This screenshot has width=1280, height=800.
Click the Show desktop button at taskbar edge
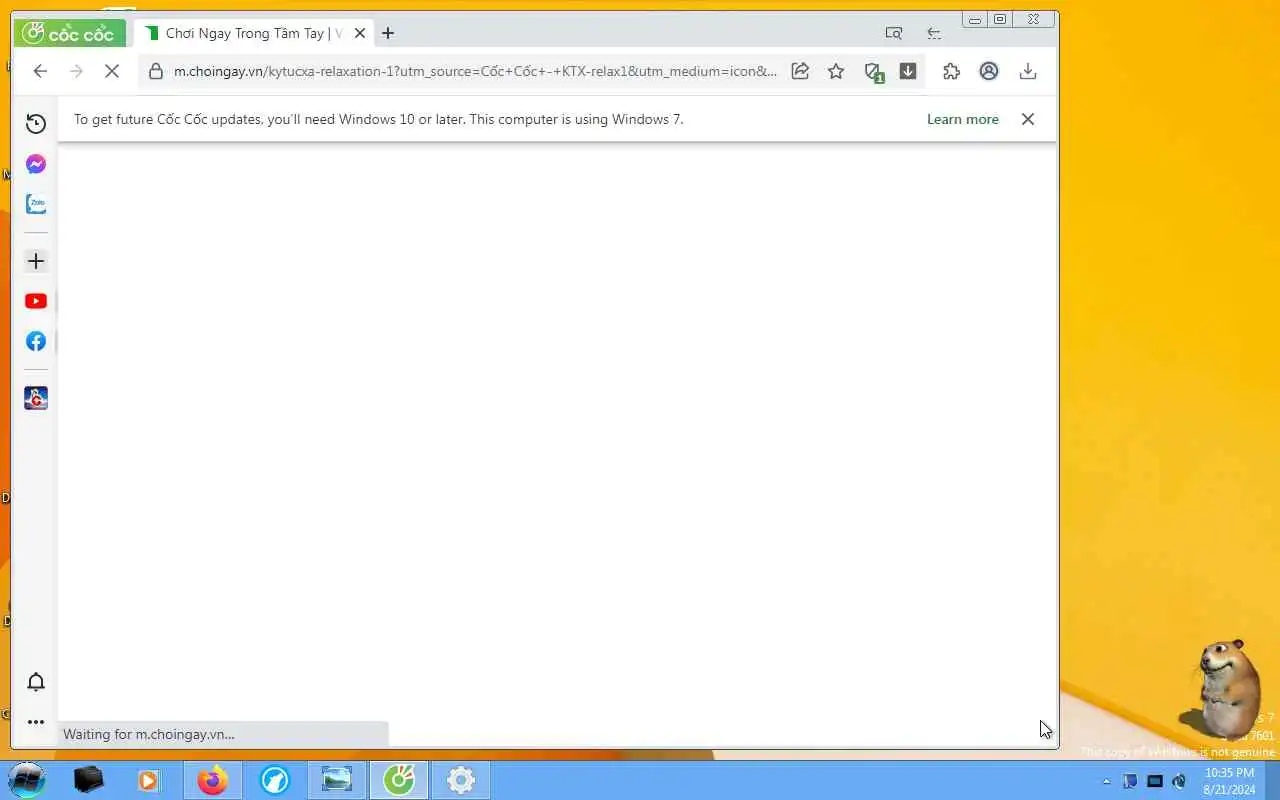click(x=1272, y=780)
